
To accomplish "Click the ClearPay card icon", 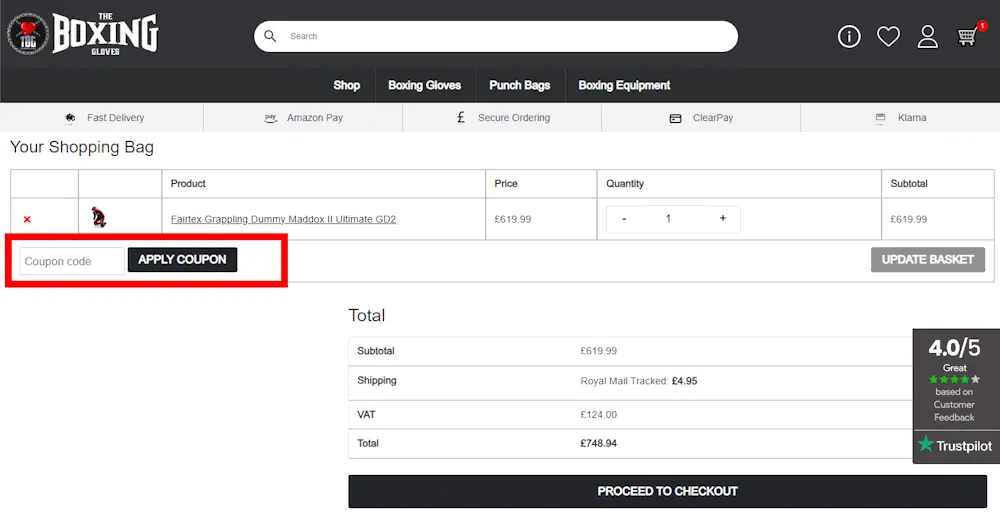I will [675, 118].
